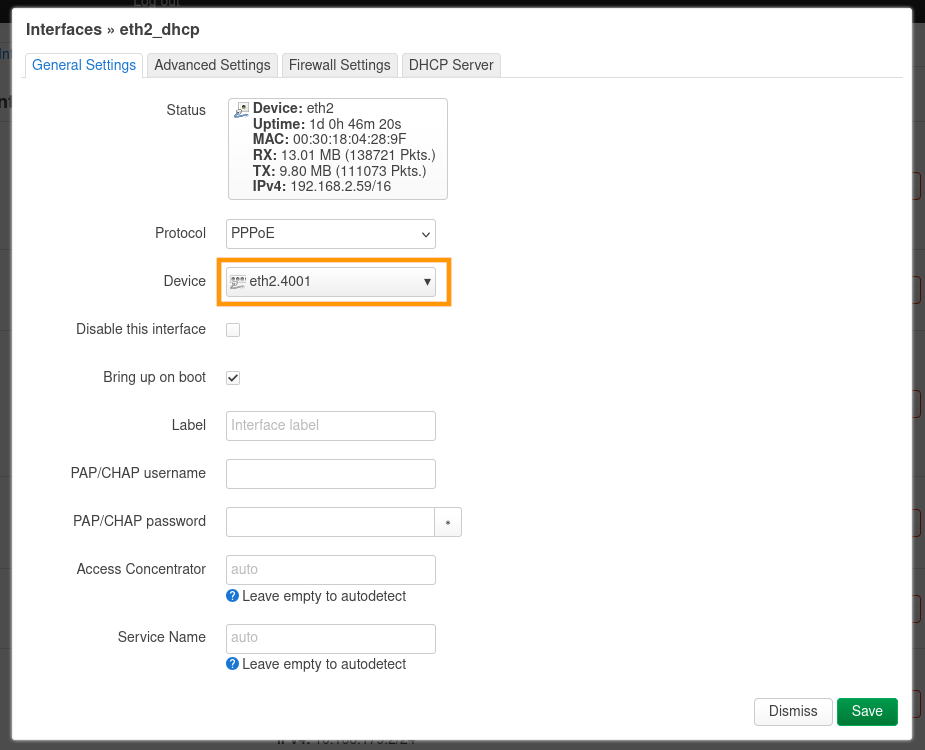Image resolution: width=925 pixels, height=750 pixels.
Task: Click the Status information box
Action: click(338, 149)
